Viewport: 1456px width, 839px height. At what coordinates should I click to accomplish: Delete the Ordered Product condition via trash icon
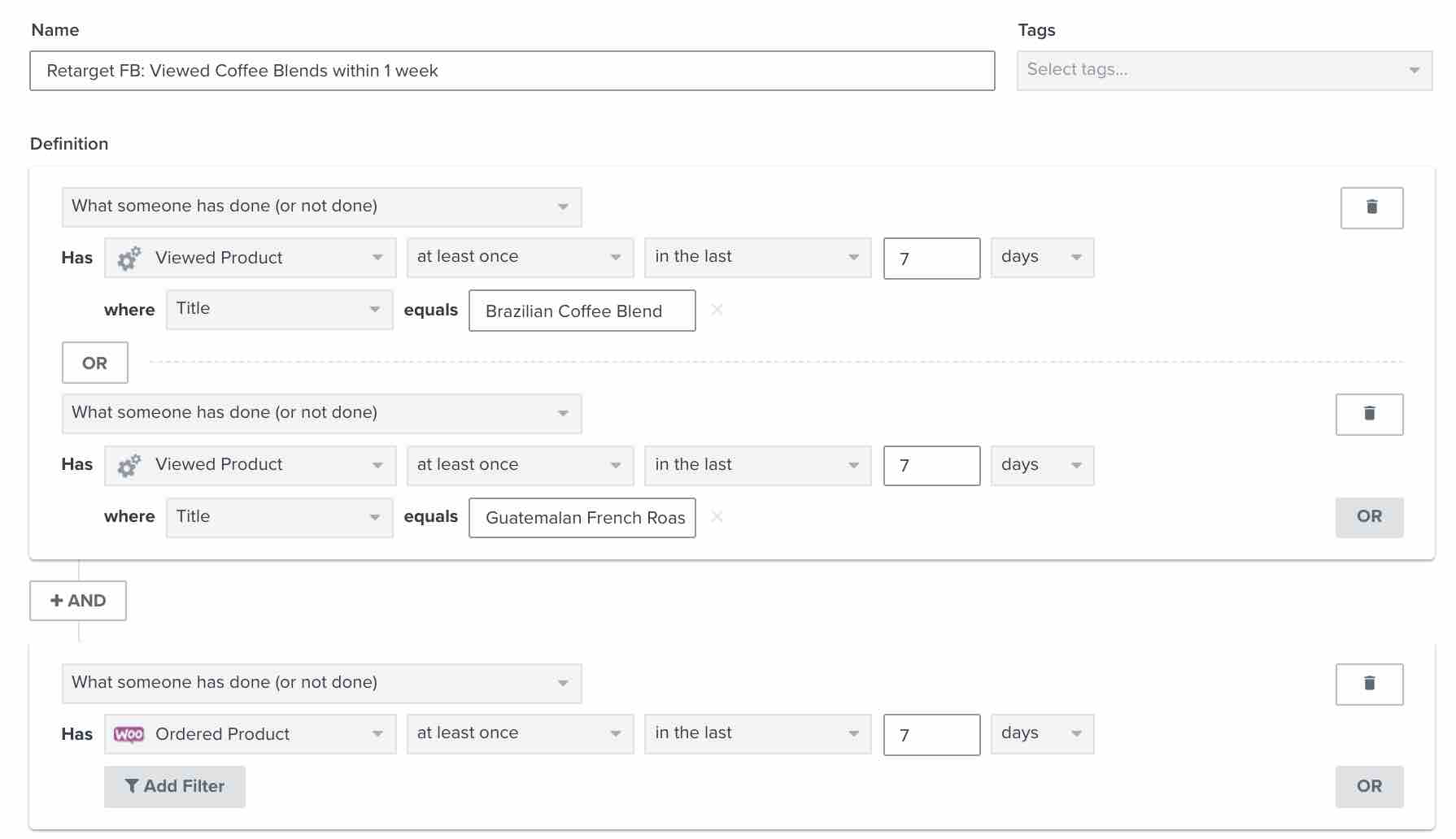1370,684
